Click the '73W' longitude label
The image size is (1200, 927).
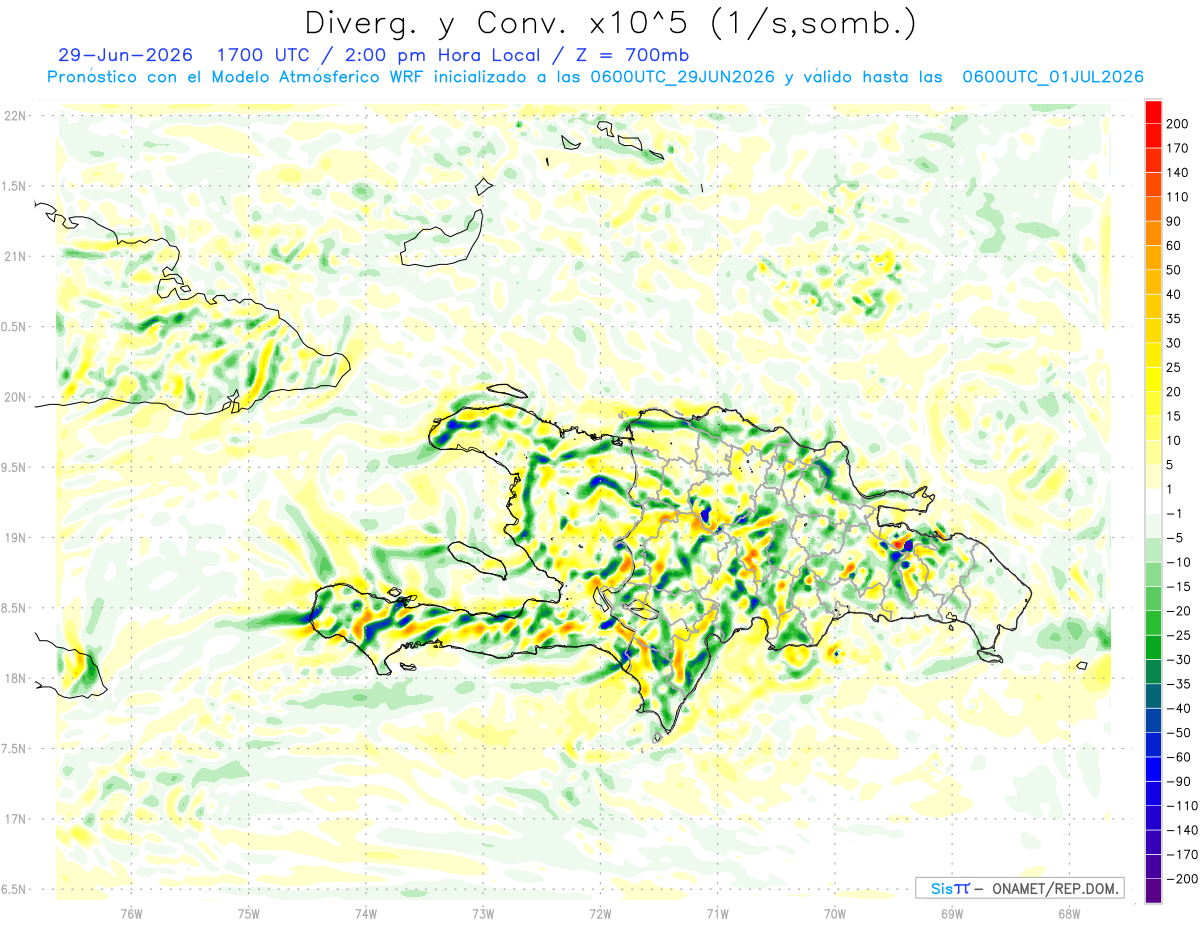(483, 912)
